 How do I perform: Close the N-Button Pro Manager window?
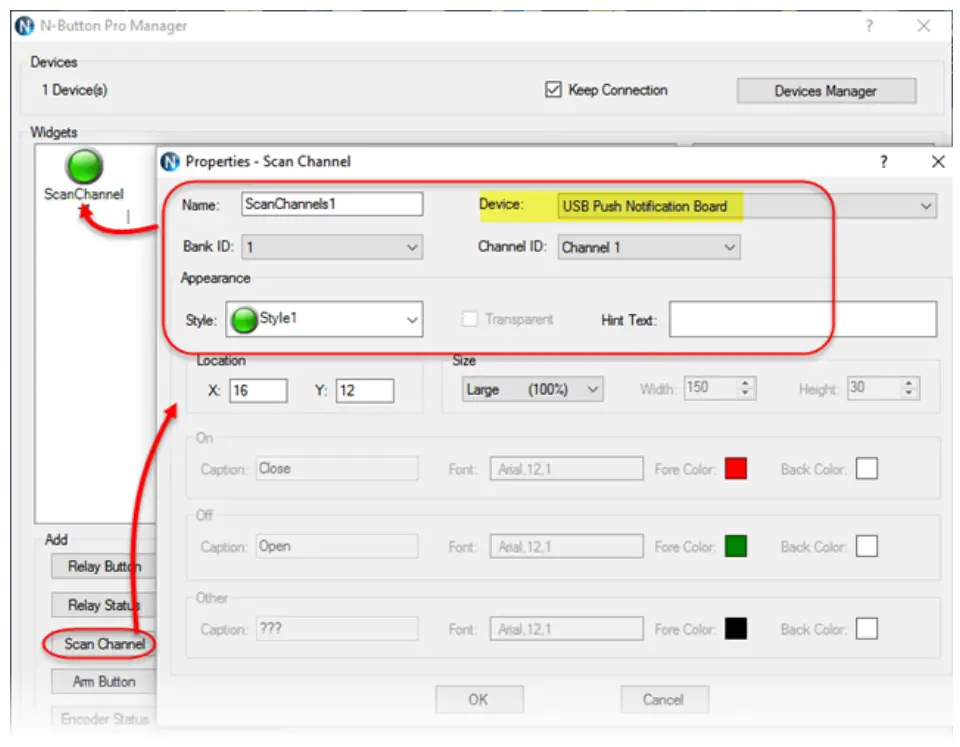(x=924, y=26)
